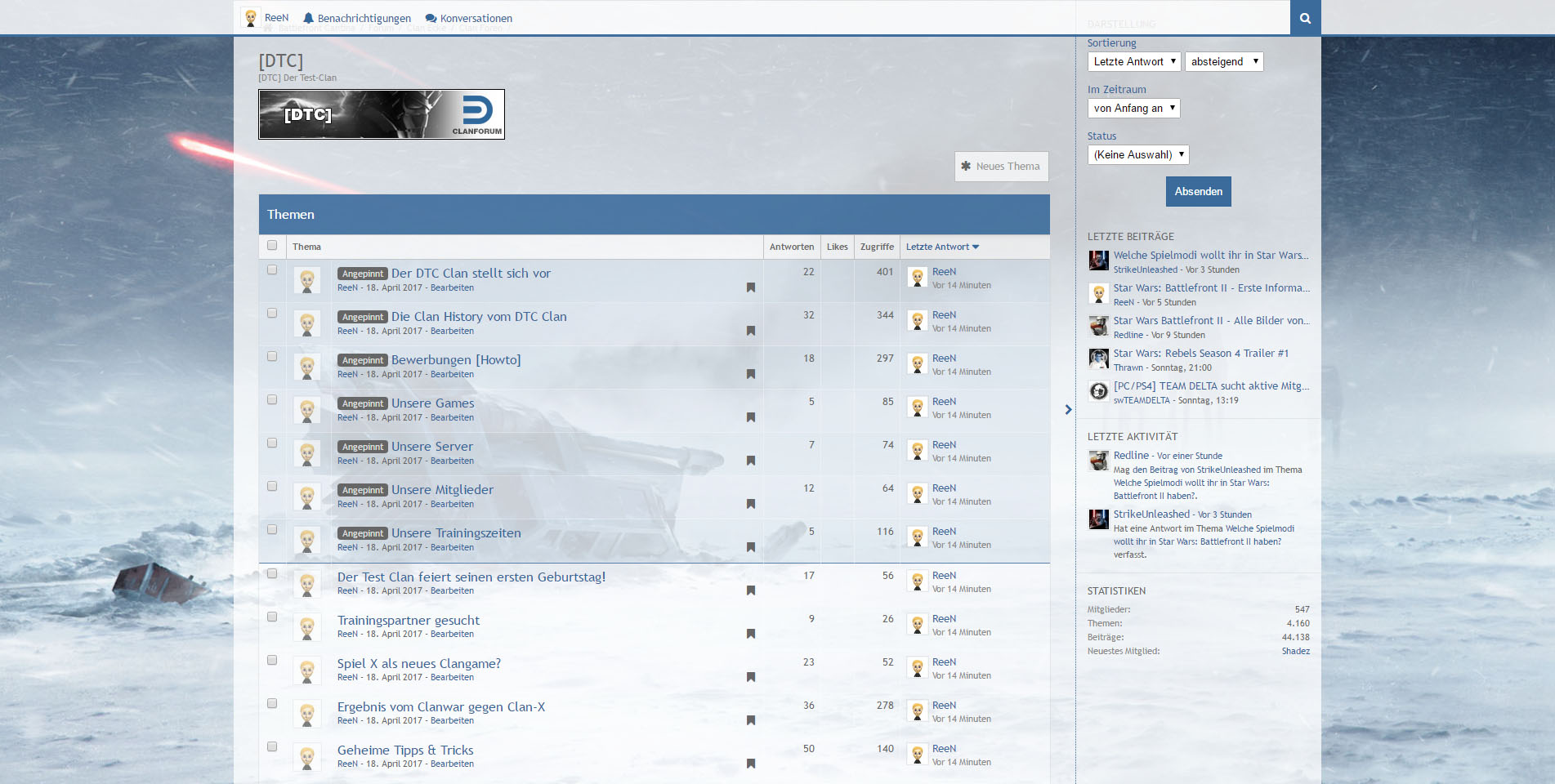Open thread Geheime Tipps & Tricks
Image resolution: width=1555 pixels, height=784 pixels.
pyautogui.click(x=405, y=750)
